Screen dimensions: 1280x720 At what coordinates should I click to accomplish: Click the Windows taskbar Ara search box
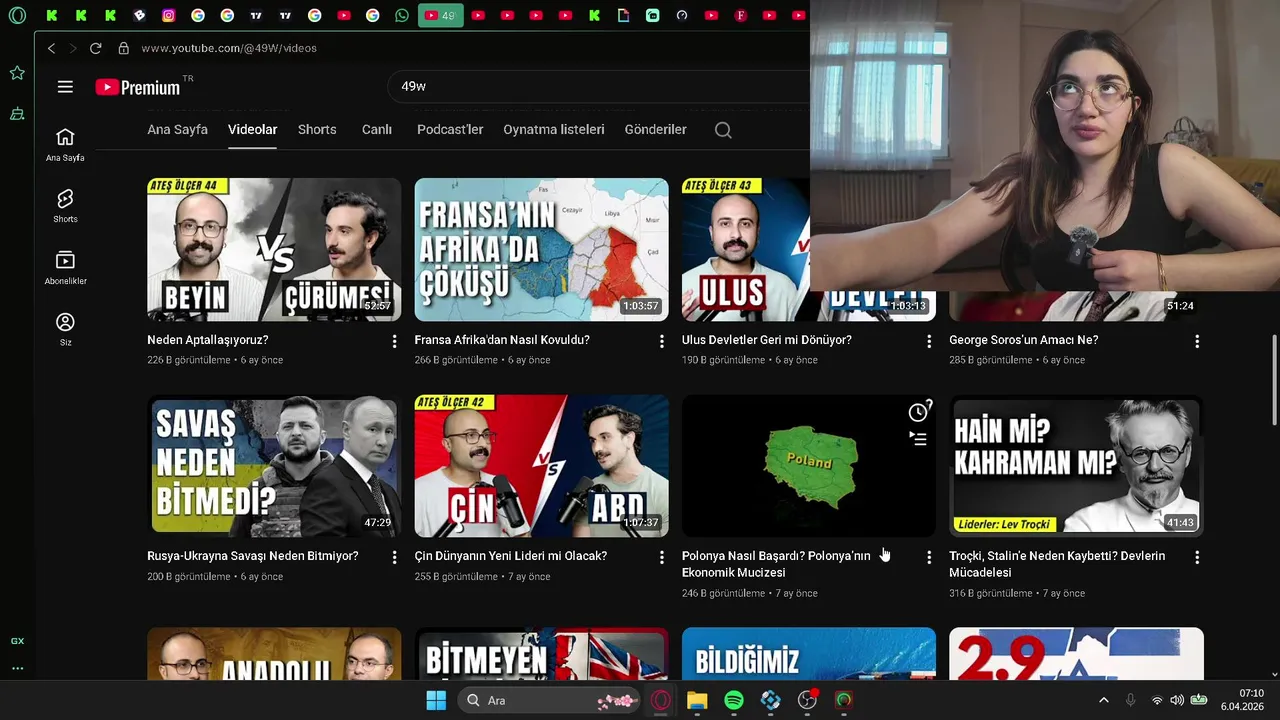pos(548,700)
